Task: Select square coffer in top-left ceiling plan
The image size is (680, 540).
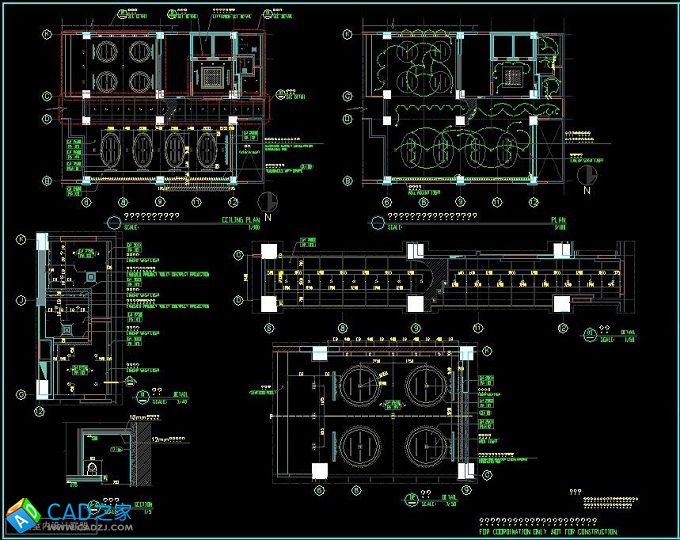Action: coord(214,75)
